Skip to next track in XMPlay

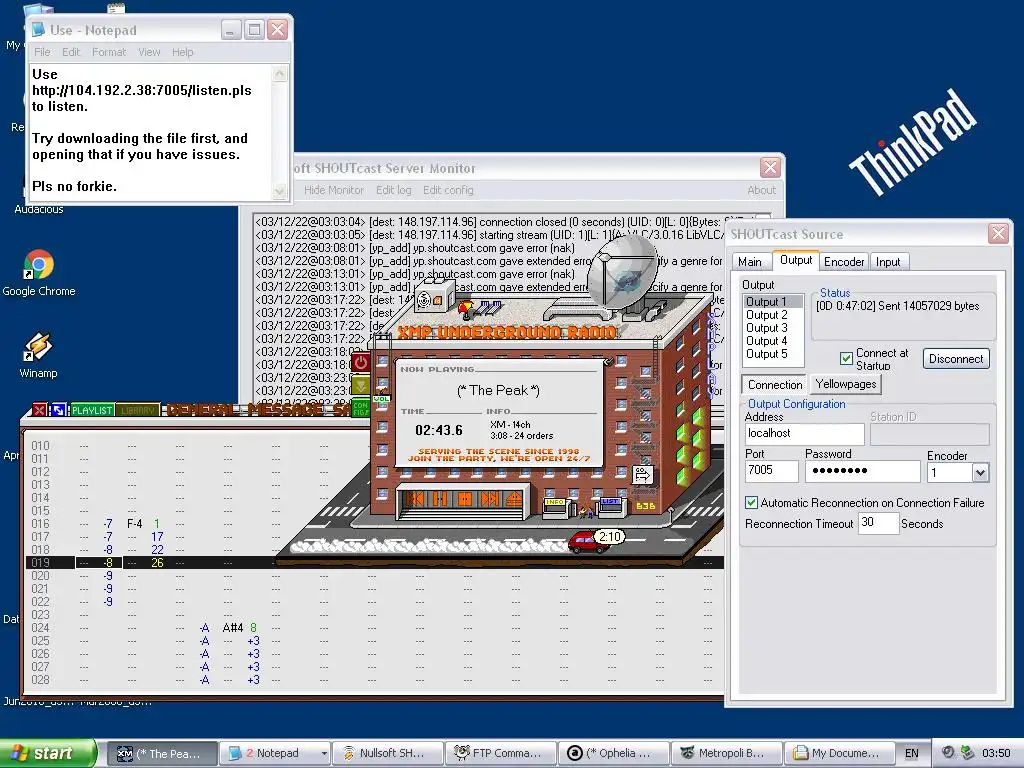490,500
